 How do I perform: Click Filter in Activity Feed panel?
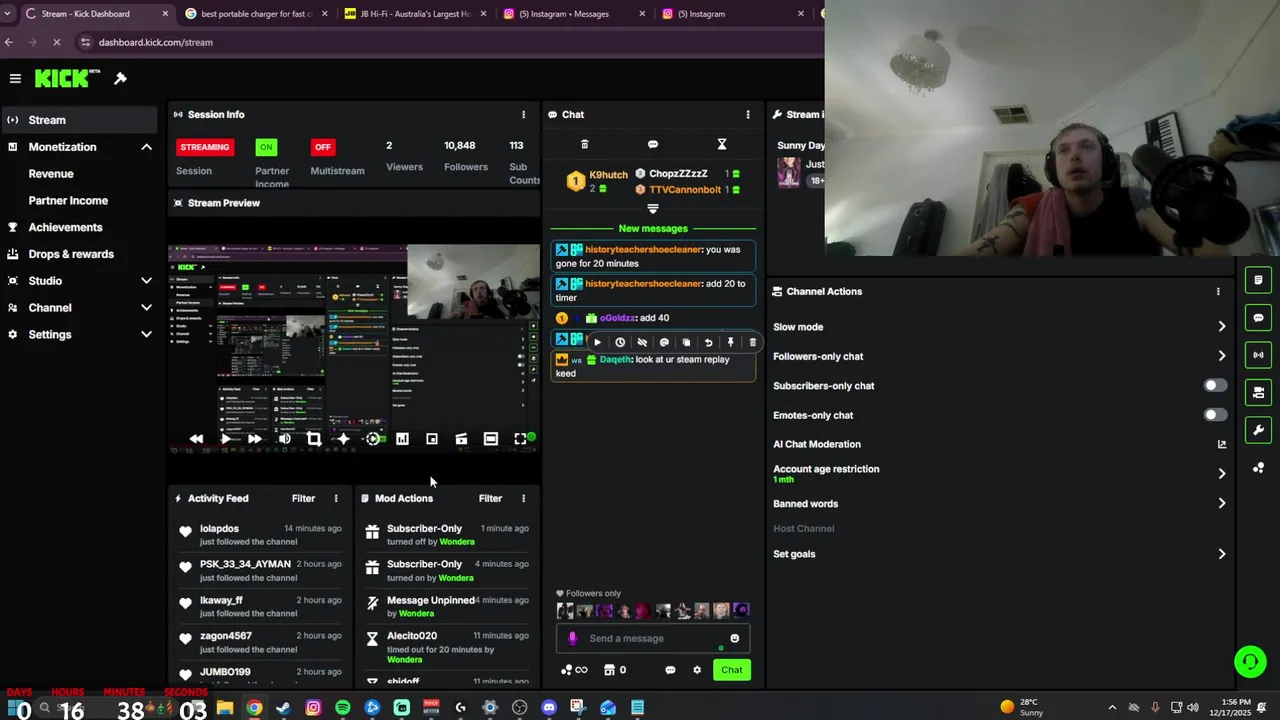pos(303,498)
